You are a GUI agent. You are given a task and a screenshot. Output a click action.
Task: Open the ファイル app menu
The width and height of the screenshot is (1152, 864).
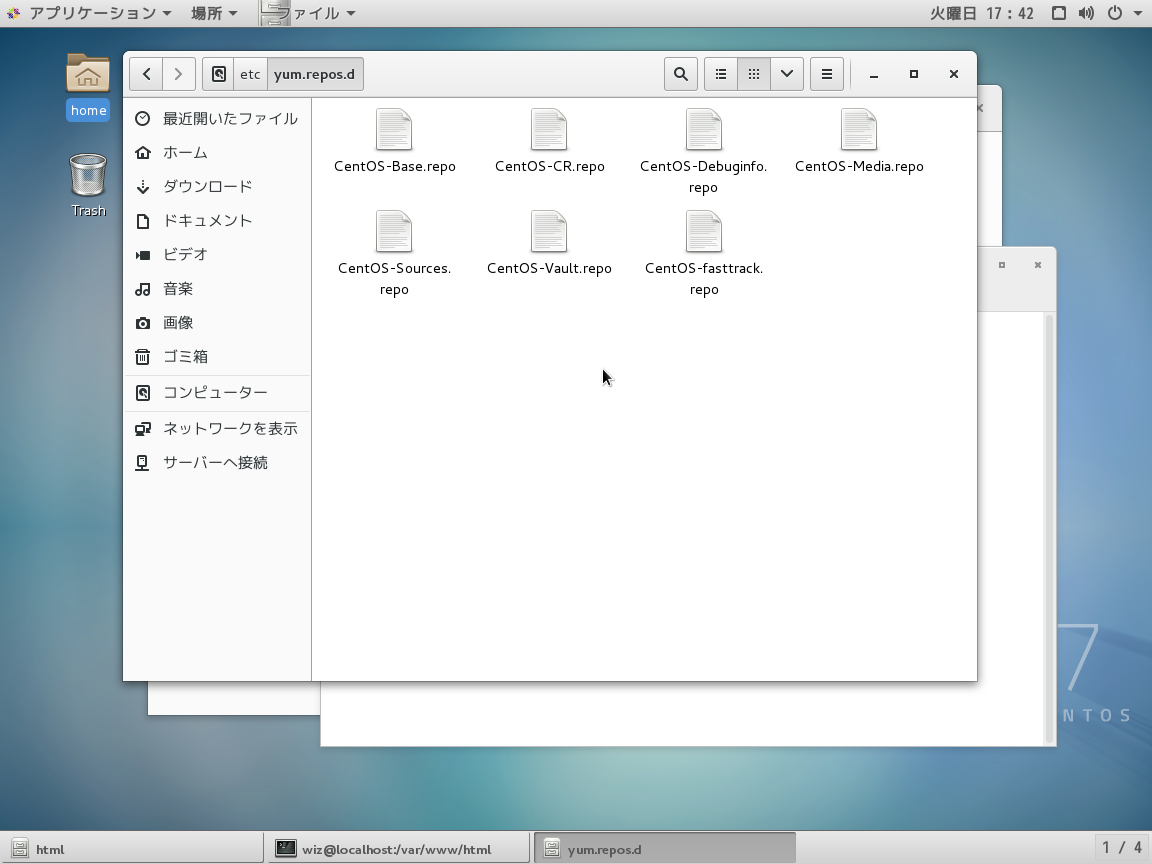309,13
